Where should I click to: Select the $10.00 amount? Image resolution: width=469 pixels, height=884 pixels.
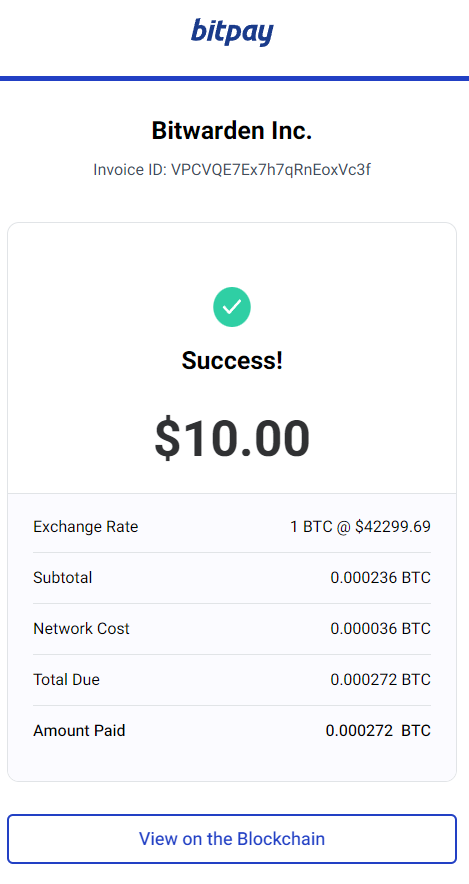[x=232, y=439]
